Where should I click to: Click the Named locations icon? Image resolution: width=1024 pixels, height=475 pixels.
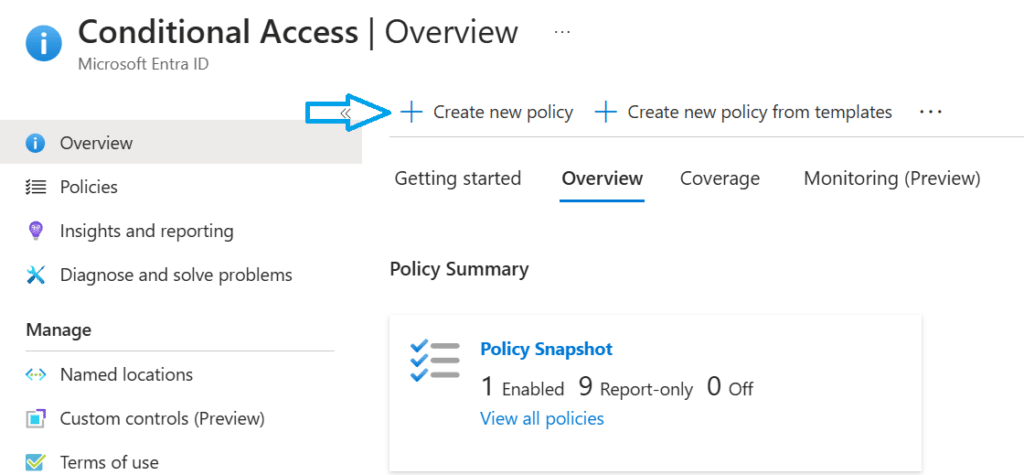pos(36,375)
